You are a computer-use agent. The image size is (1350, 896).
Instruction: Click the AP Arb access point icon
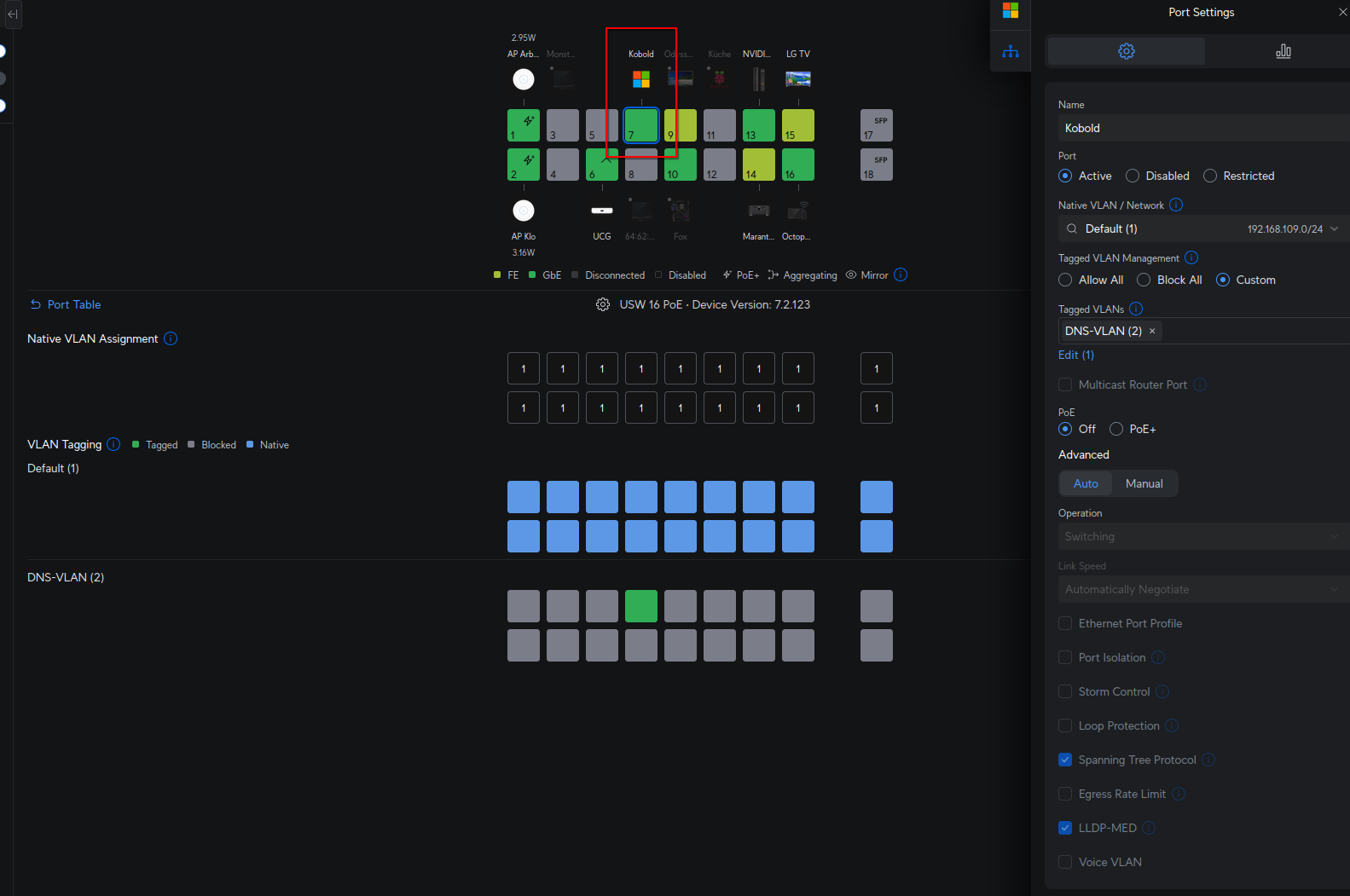524,79
